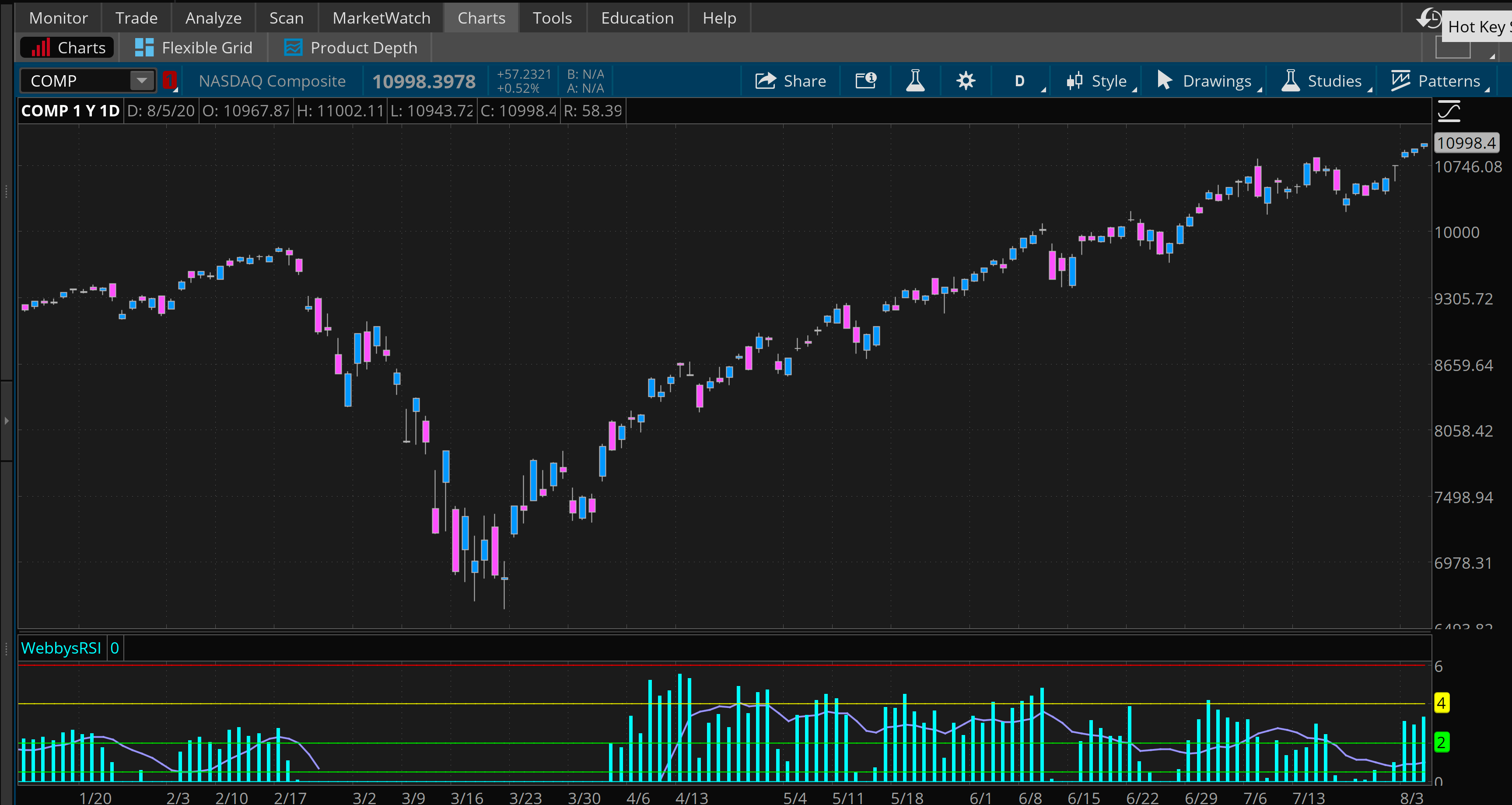Viewport: 1512px width, 805px height.
Task: Click the yellow 4 level marker
Action: coord(1441,703)
